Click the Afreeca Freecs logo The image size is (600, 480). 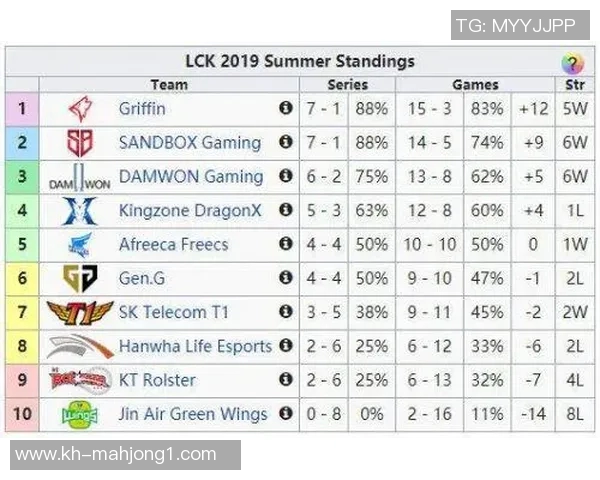click(x=79, y=245)
